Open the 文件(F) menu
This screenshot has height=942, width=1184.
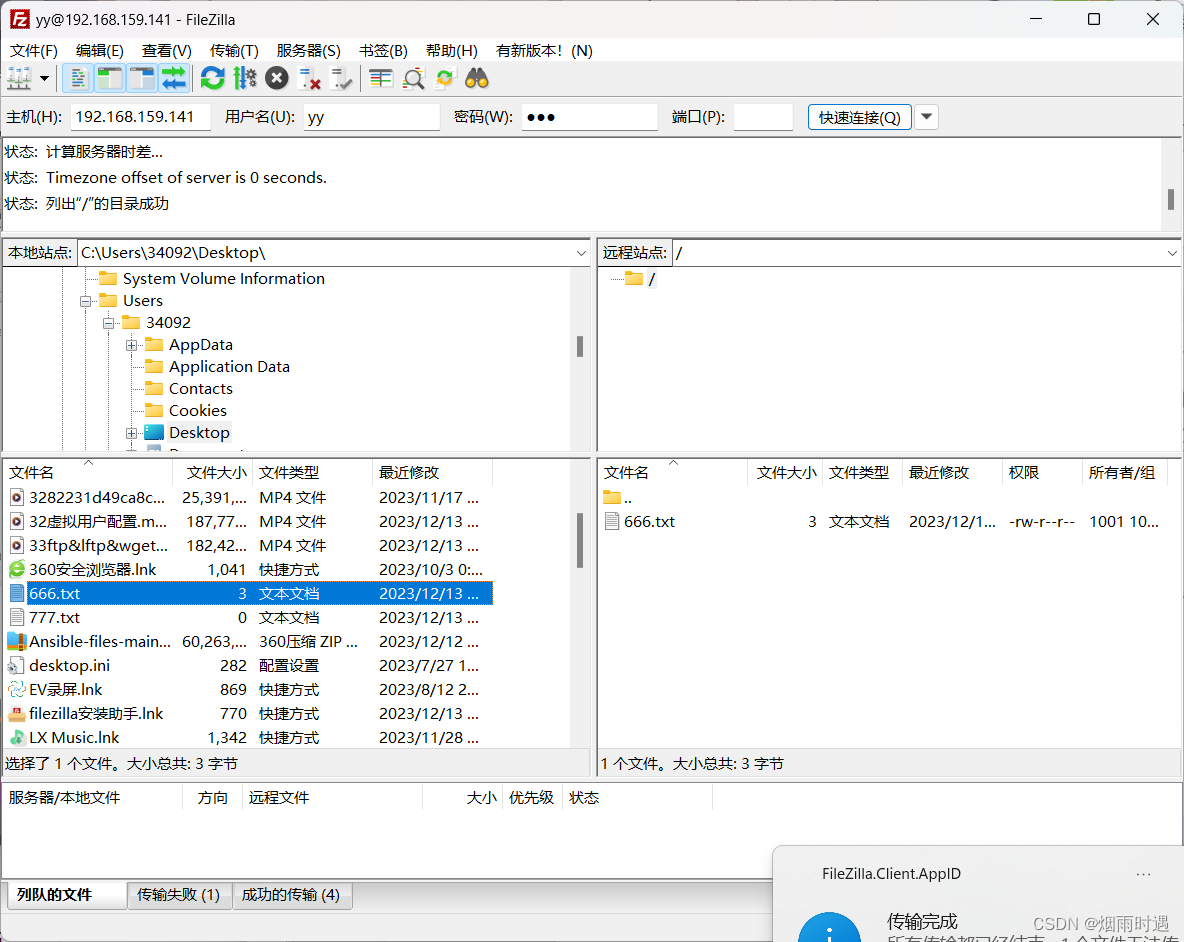pyautogui.click(x=33, y=51)
